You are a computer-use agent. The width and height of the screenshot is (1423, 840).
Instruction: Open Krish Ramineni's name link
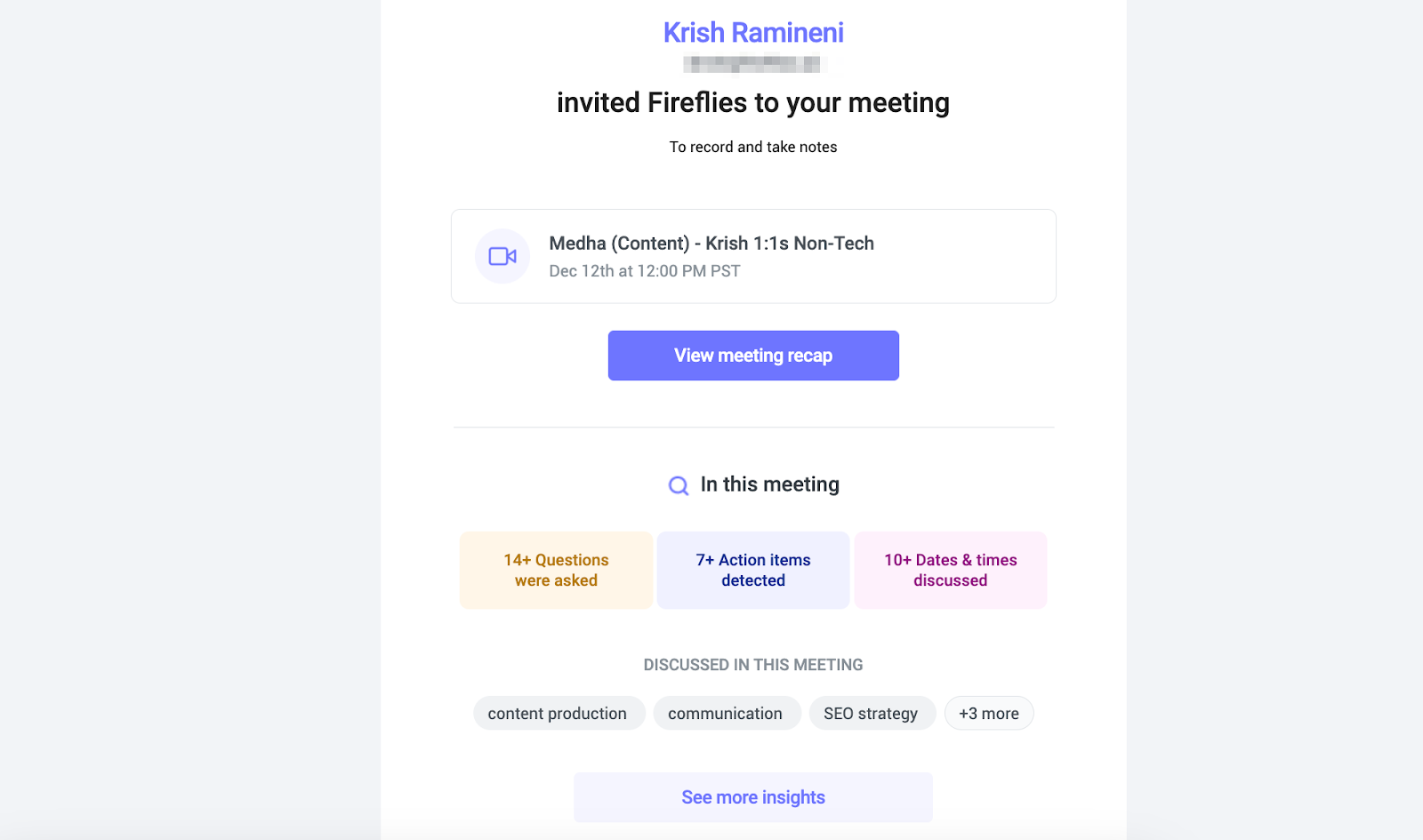point(753,33)
